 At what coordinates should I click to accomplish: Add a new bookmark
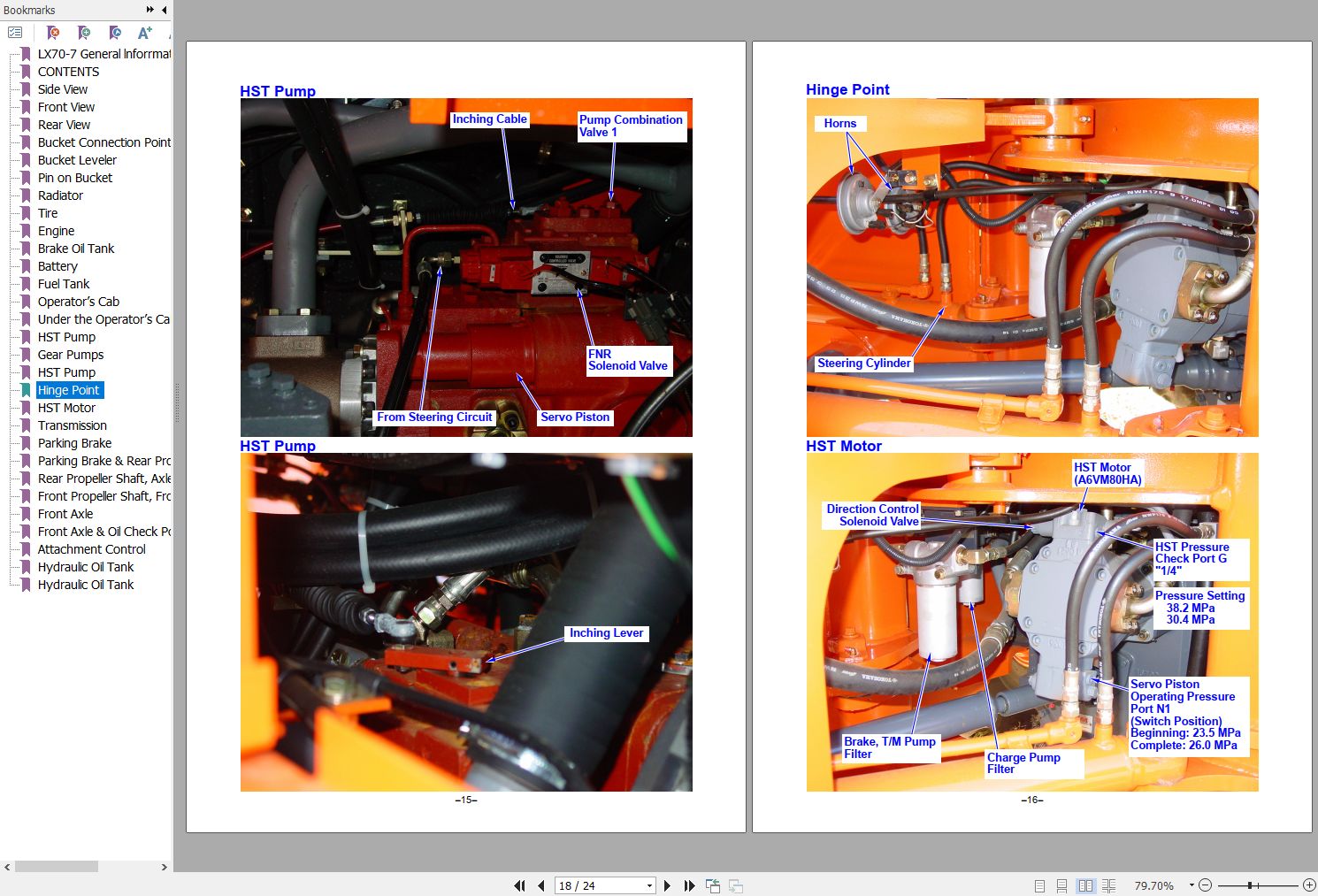(82, 32)
